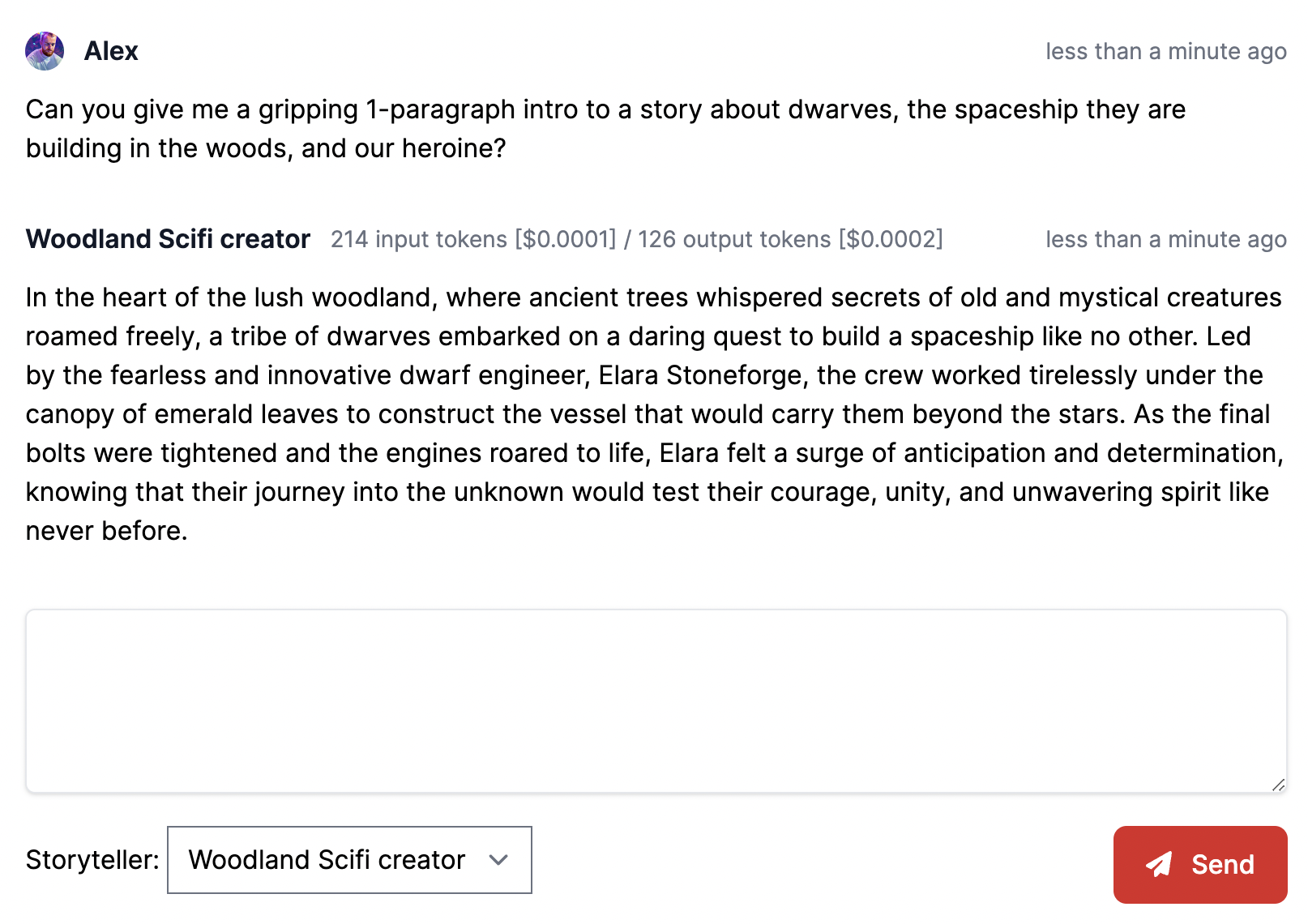This screenshot has height=924, width=1308.
Task: Click the timestamp on Alex's message
Action: pos(1165,51)
